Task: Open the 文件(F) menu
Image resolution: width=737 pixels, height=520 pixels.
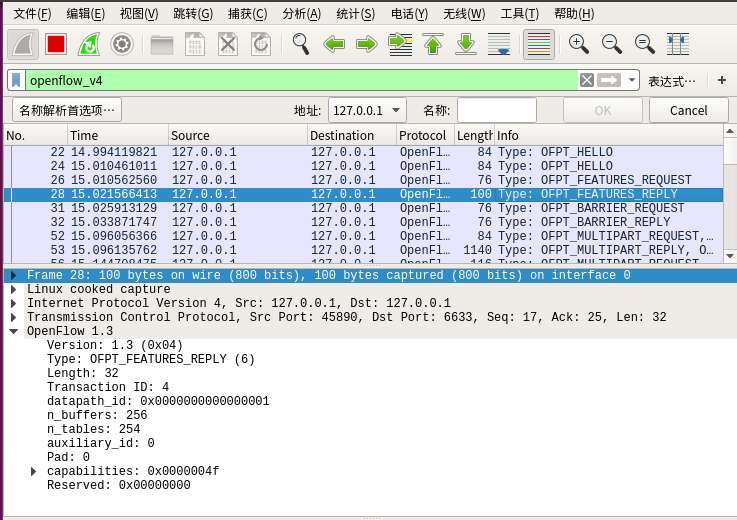Action: click(x=32, y=14)
